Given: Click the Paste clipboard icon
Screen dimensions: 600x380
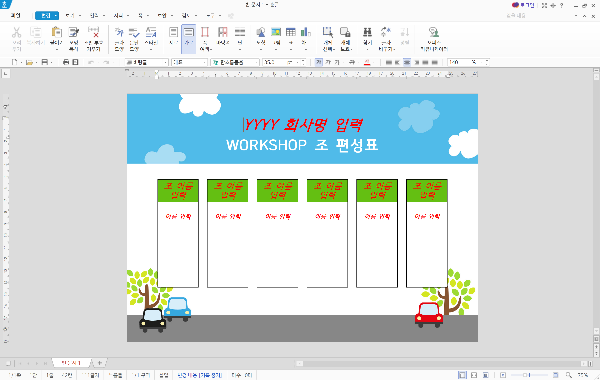Looking at the screenshot, I should point(56,33).
